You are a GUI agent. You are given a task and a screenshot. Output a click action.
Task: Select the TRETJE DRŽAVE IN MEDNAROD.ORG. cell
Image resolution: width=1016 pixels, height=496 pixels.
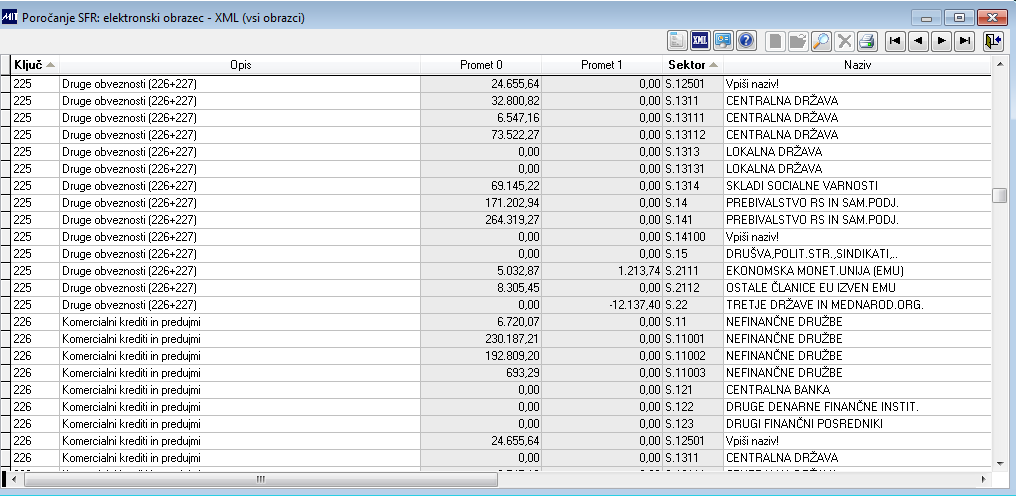[857, 304]
